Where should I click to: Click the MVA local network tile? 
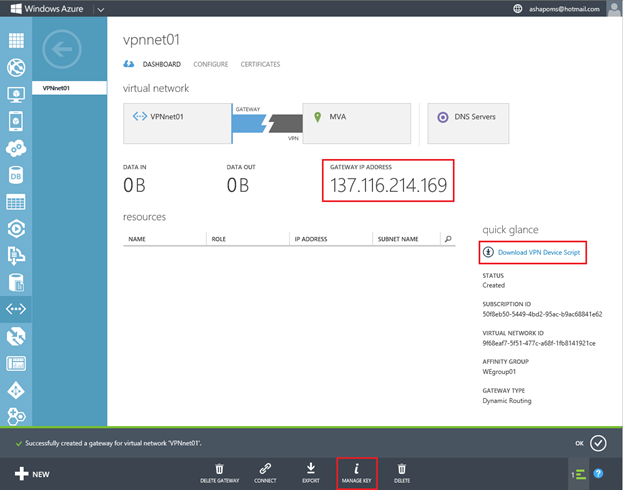(x=356, y=124)
